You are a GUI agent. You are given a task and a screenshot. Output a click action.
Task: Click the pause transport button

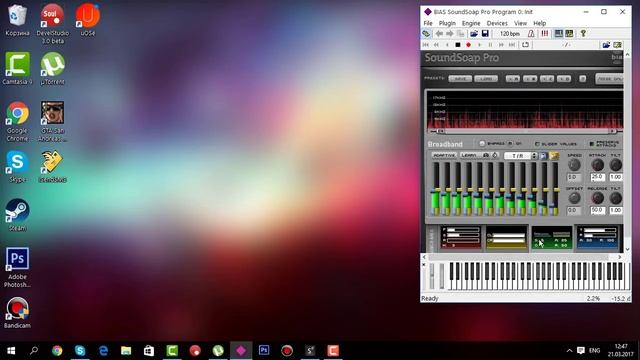(490, 44)
